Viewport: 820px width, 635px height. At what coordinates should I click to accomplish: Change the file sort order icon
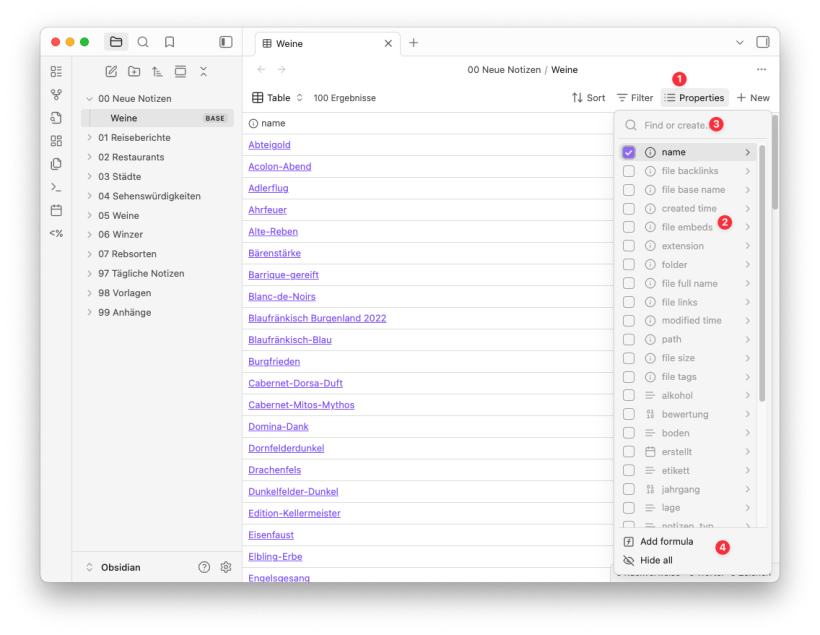tap(157, 72)
